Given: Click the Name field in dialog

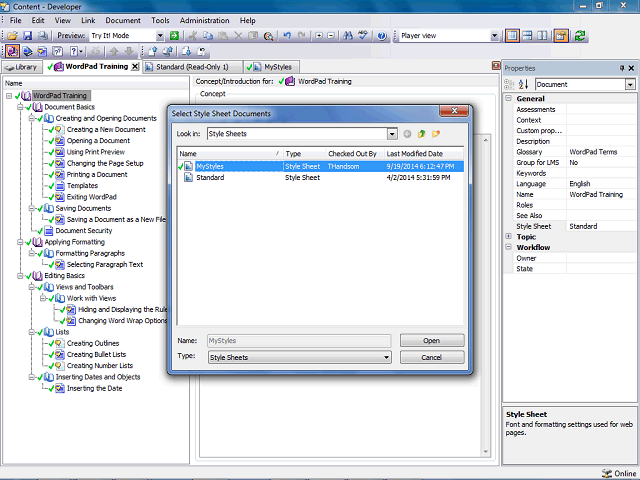Looking at the screenshot, I should coord(299,341).
